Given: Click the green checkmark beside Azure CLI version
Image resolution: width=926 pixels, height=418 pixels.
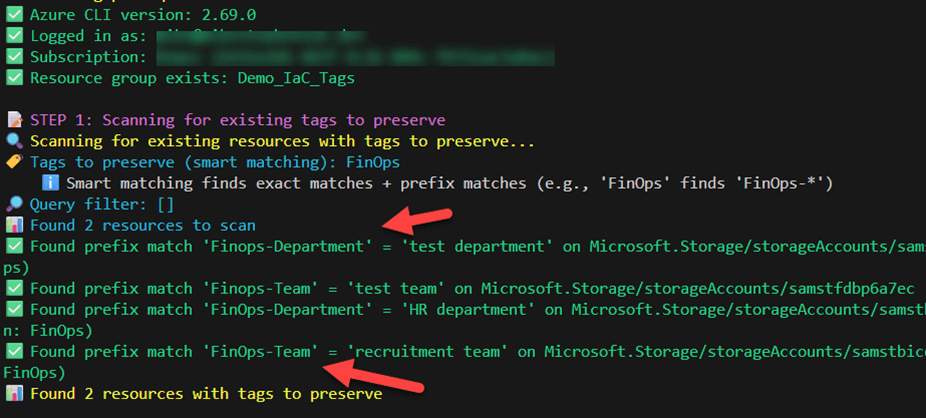Looking at the screenshot, I should click(14, 15).
